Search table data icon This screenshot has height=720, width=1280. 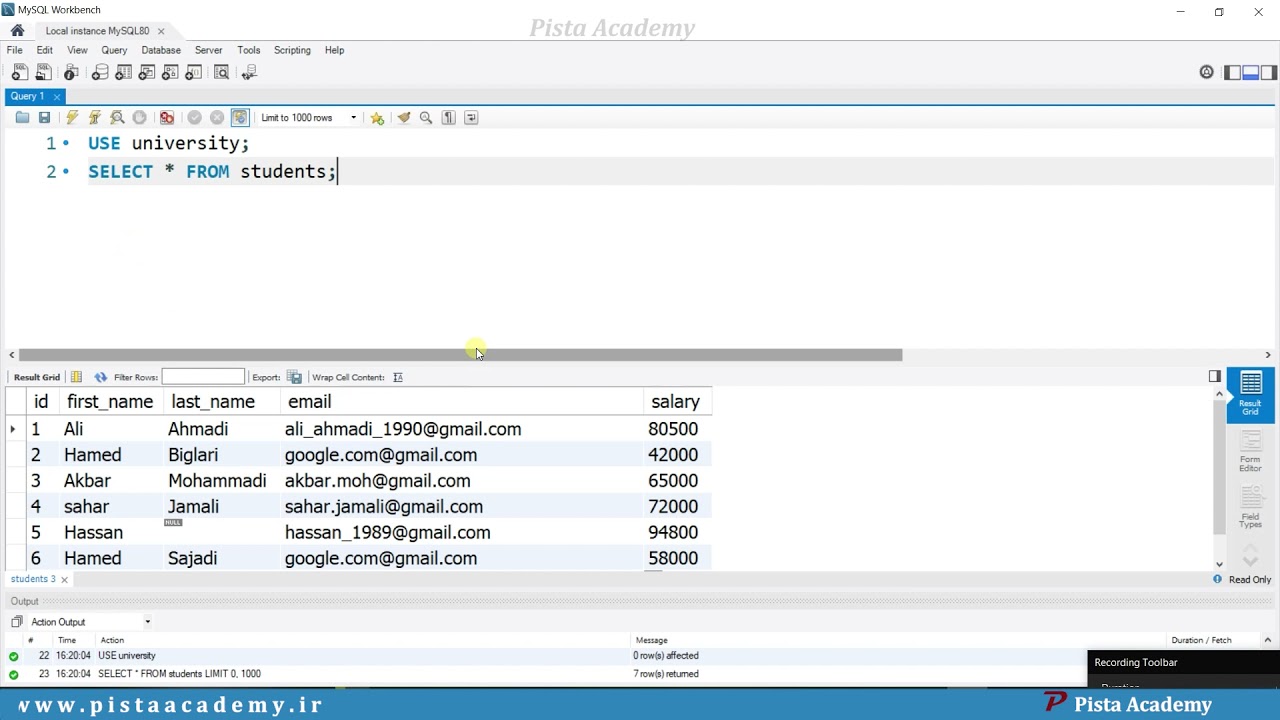(x=221, y=72)
